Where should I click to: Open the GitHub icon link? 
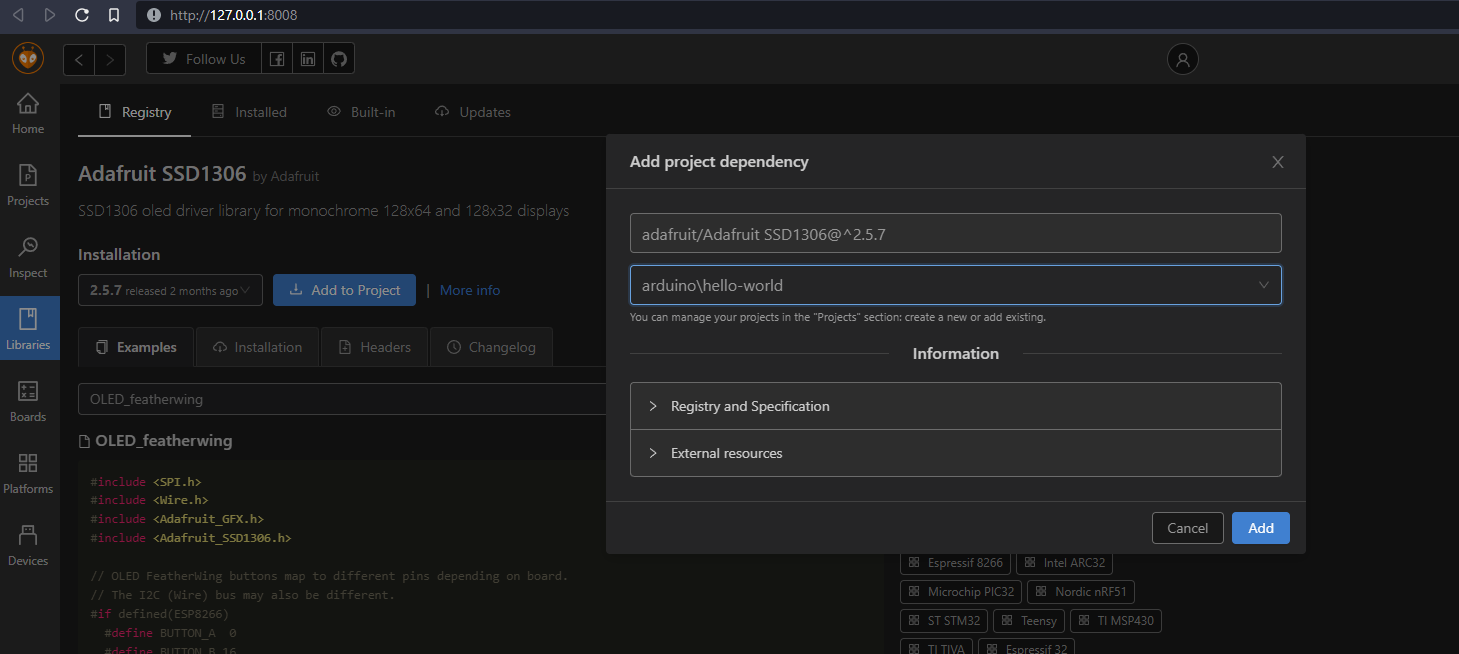339,59
